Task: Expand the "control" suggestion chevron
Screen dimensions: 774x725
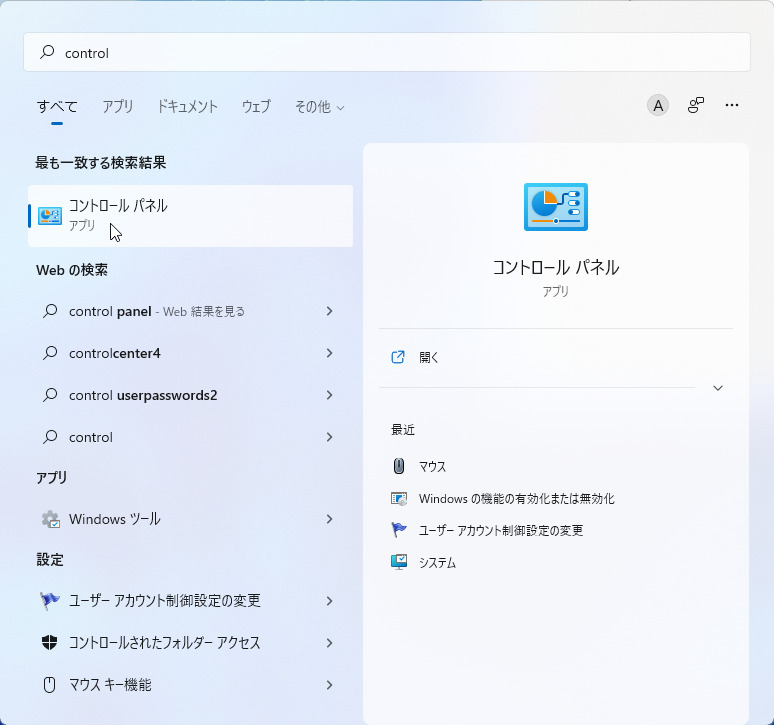Action: [329, 437]
